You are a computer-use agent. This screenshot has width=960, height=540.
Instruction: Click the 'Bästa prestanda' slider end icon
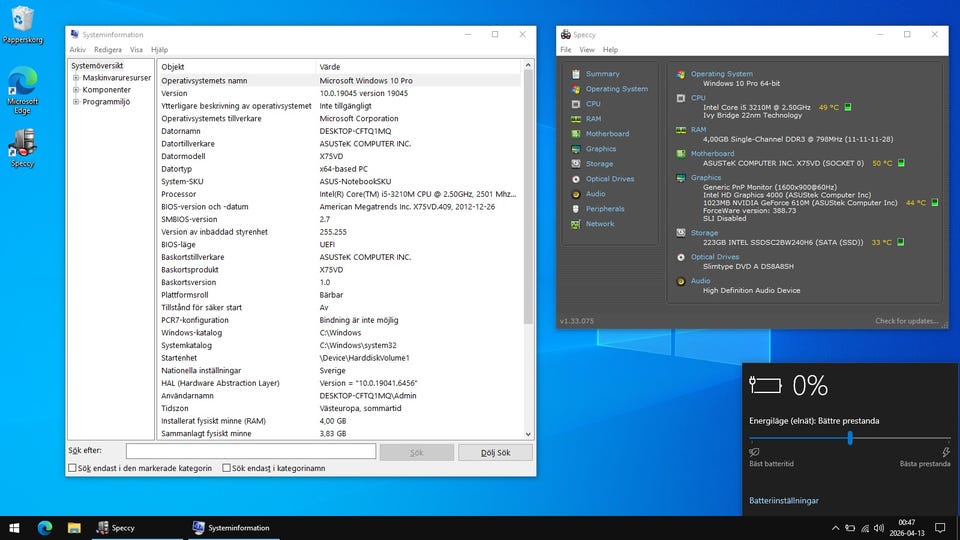coord(945,452)
